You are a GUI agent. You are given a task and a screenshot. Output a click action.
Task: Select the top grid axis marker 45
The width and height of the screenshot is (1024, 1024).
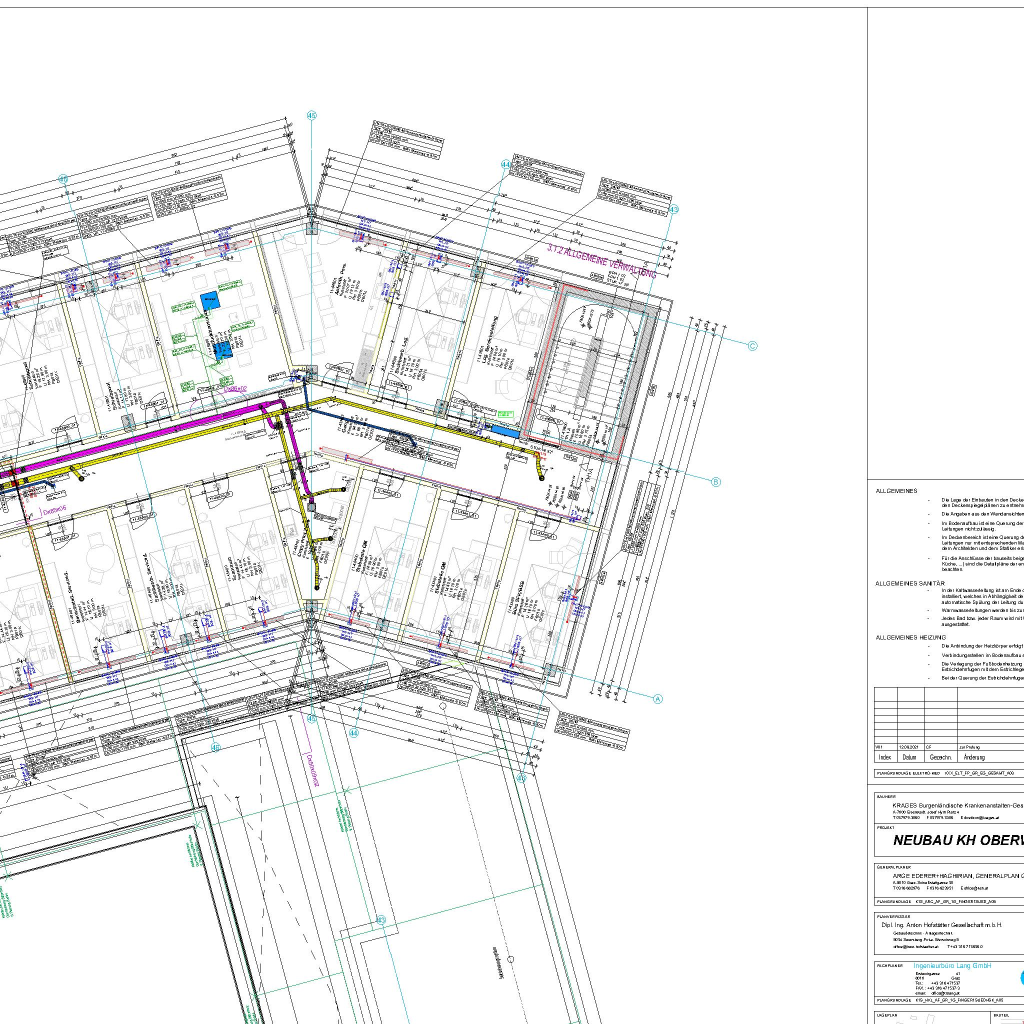click(311, 116)
